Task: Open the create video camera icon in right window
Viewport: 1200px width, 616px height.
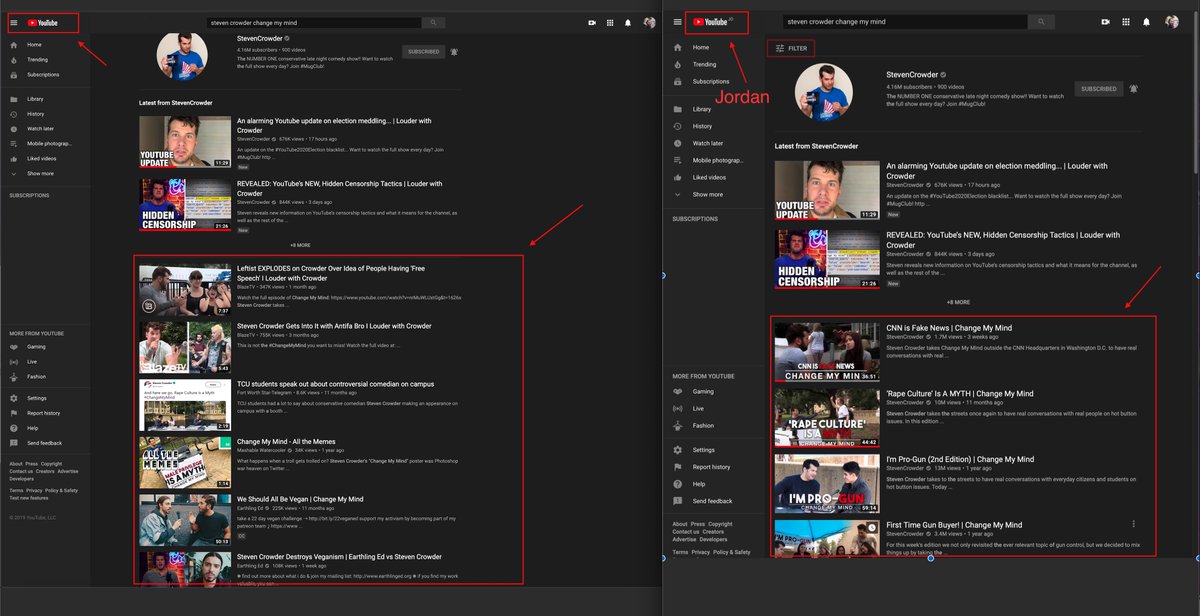Action: (x=1106, y=21)
